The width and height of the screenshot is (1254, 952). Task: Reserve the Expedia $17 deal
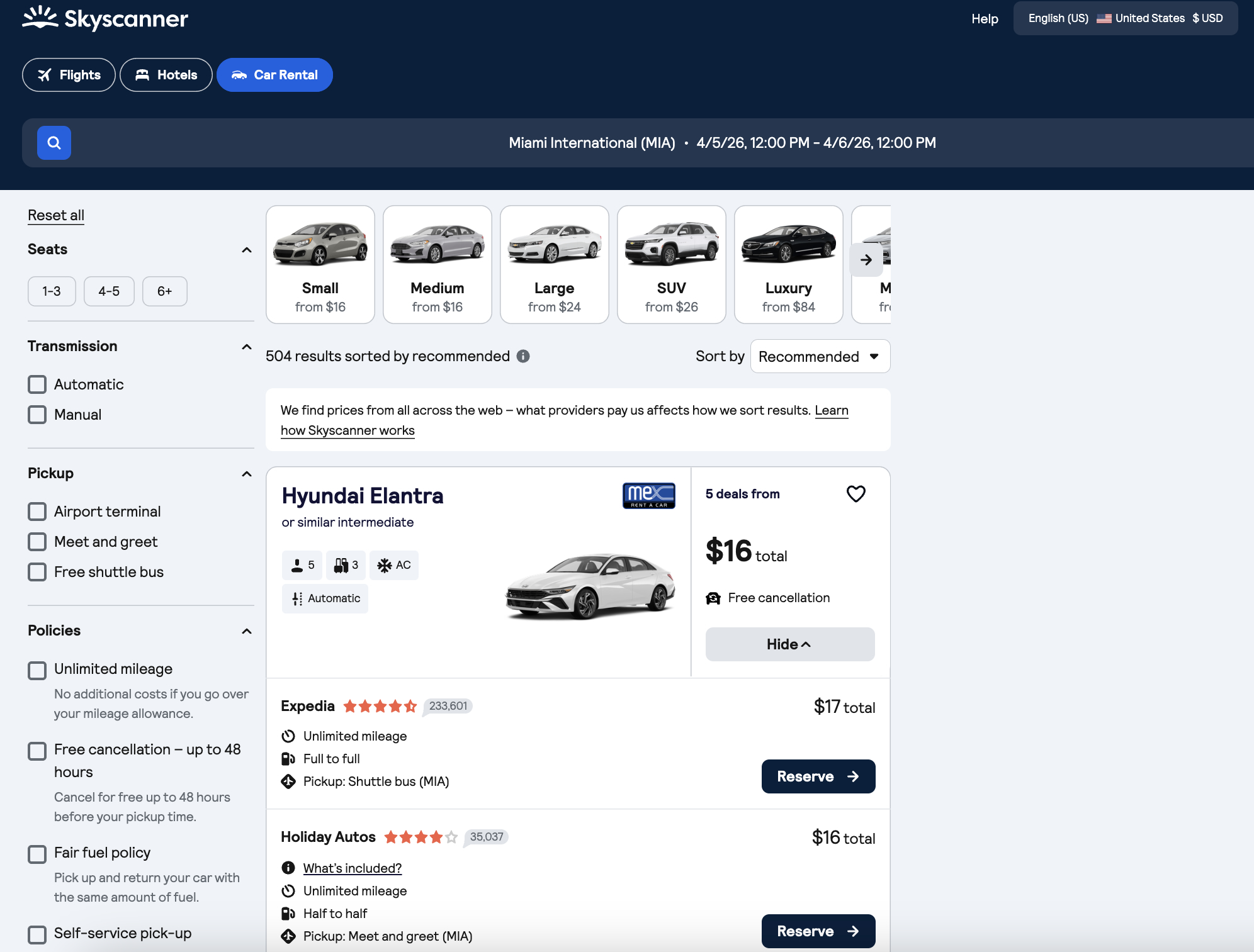coord(818,776)
